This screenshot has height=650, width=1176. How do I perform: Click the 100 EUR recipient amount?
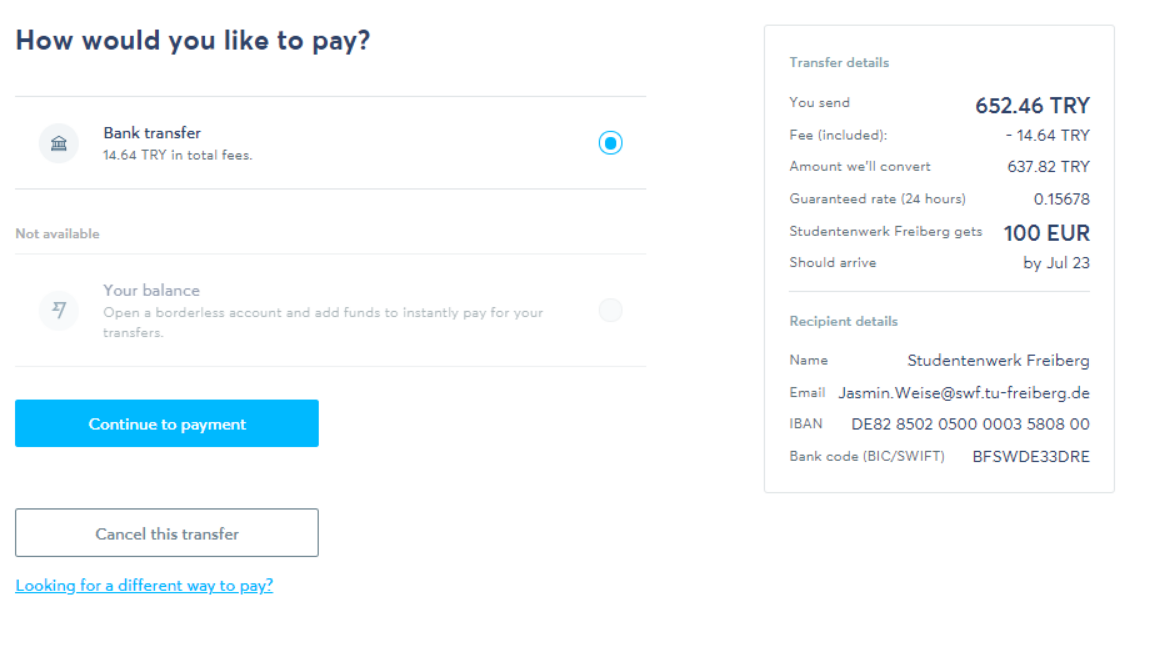pos(1046,233)
